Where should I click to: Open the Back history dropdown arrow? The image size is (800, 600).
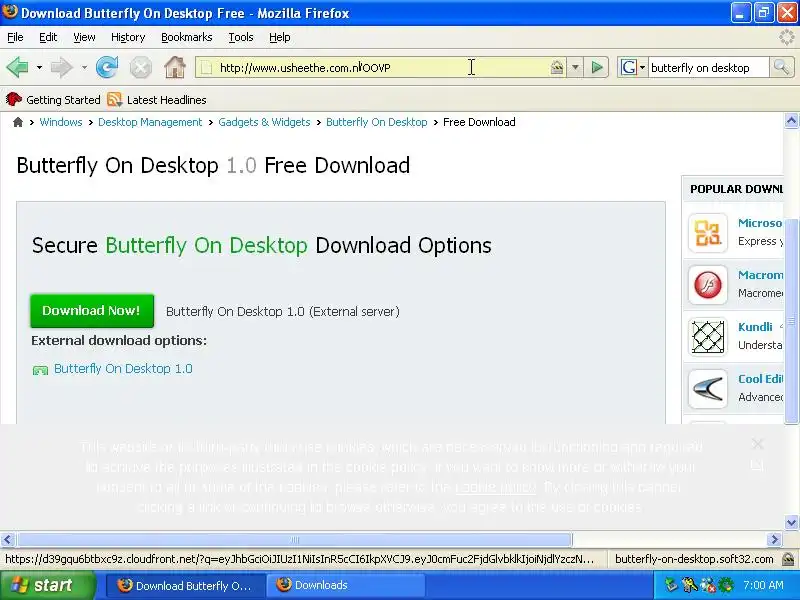coord(39,67)
